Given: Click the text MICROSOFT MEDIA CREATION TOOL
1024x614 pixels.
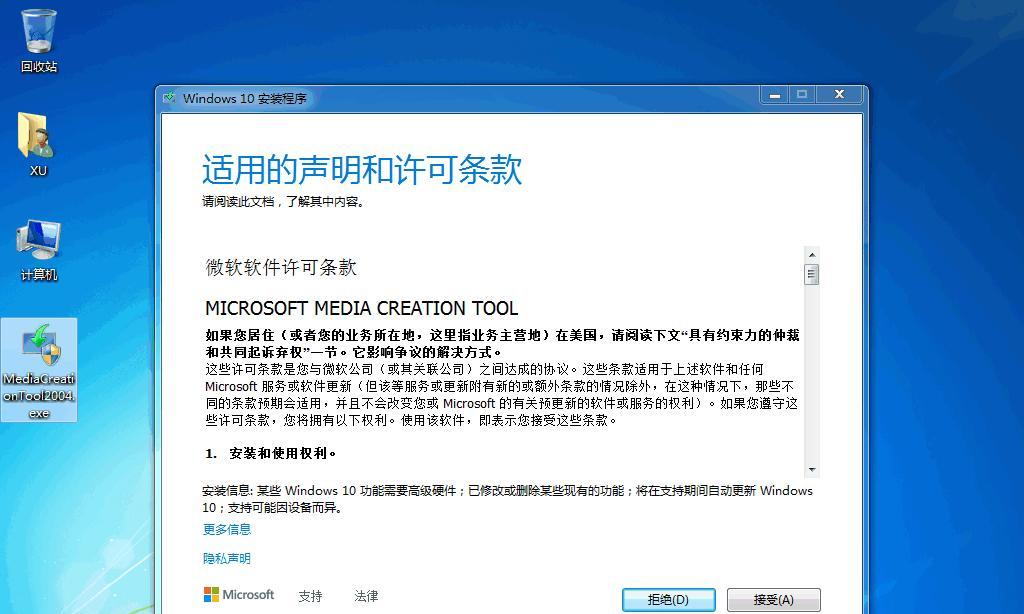Looking at the screenshot, I should pyautogui.click(x=362, y=308).
